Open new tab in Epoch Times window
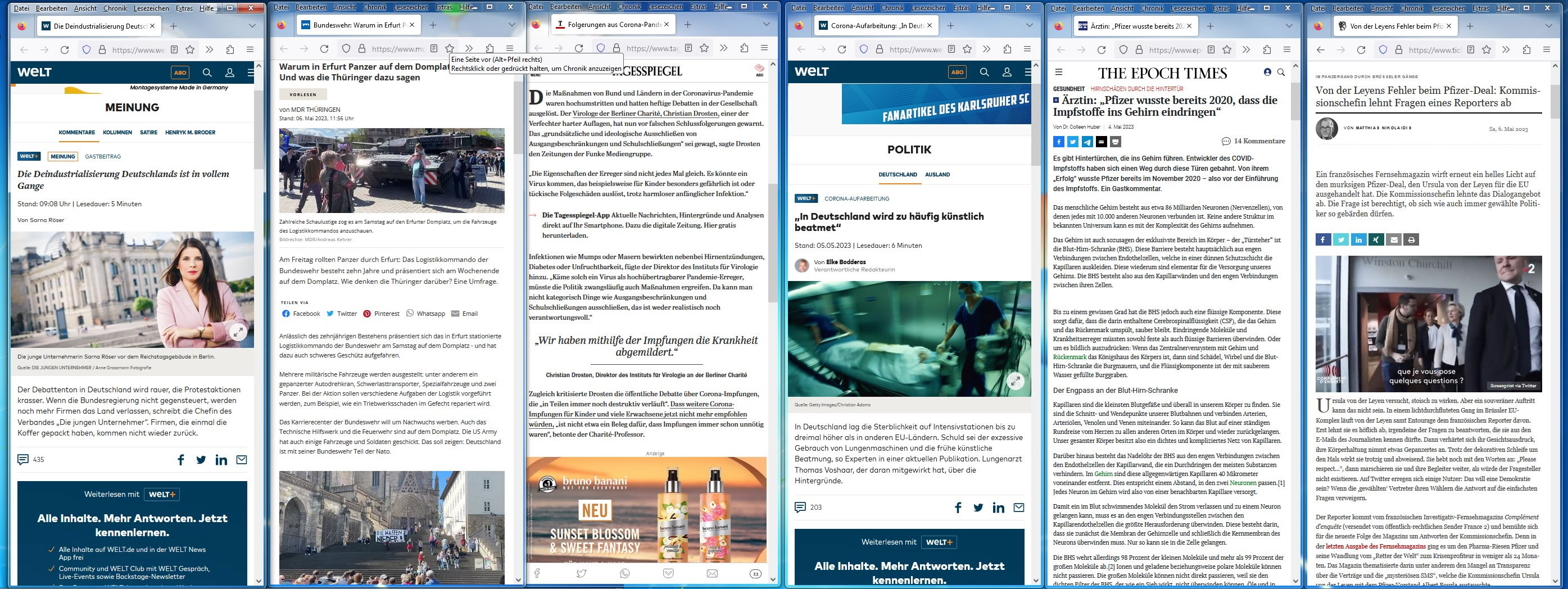The image size is (1568, 589). pos(1210,26)
